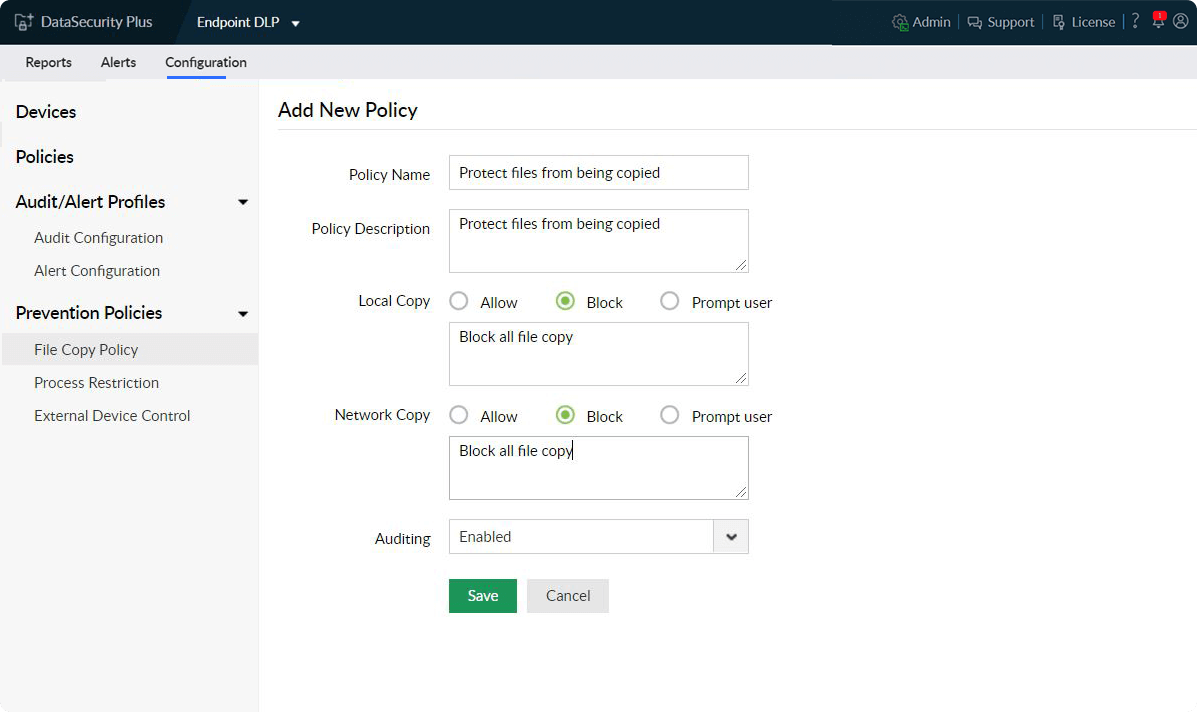Screen dimensions: 1197x712
Task: Cancel adding the new policy
Action: pyautogui.click(x=568, y=596)
